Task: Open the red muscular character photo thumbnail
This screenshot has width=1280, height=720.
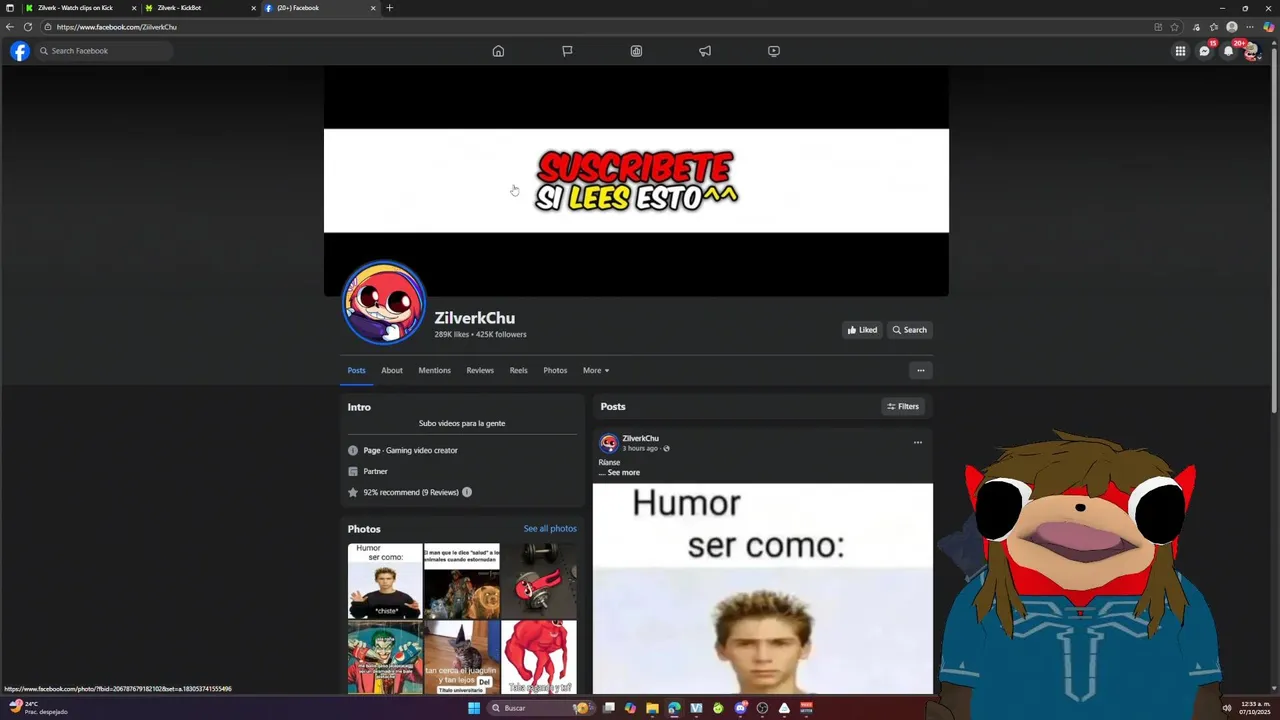Action: click(539, 657)
